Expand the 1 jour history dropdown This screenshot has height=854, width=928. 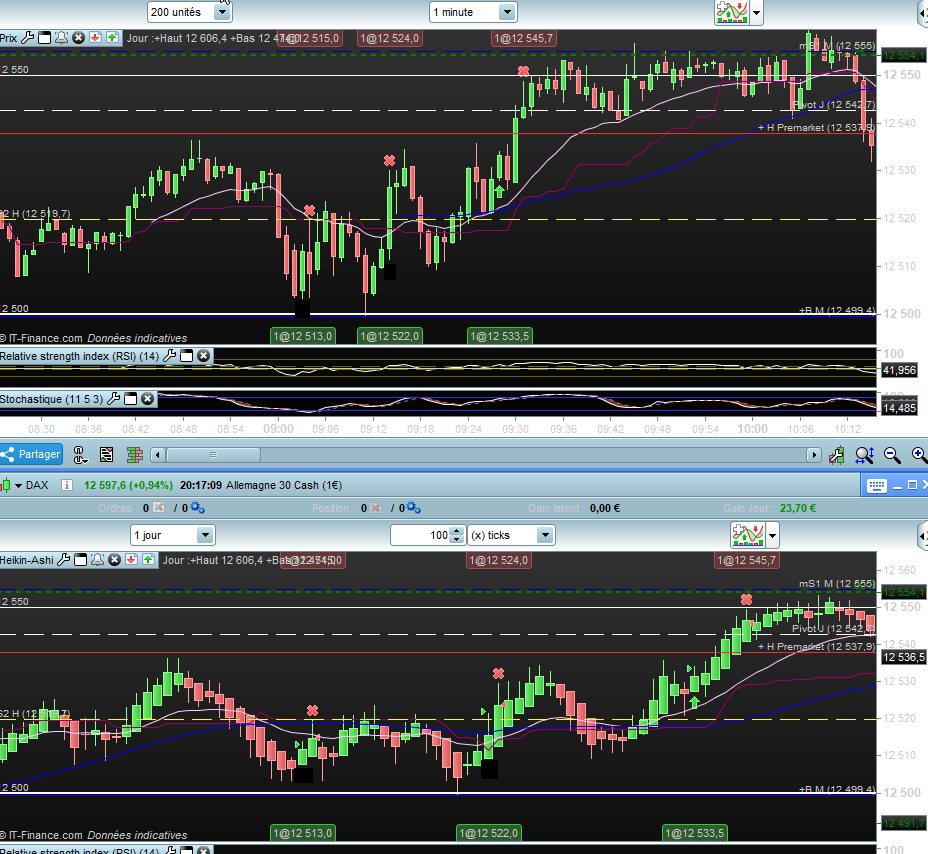pyautogui.click(x=205, y=535)
